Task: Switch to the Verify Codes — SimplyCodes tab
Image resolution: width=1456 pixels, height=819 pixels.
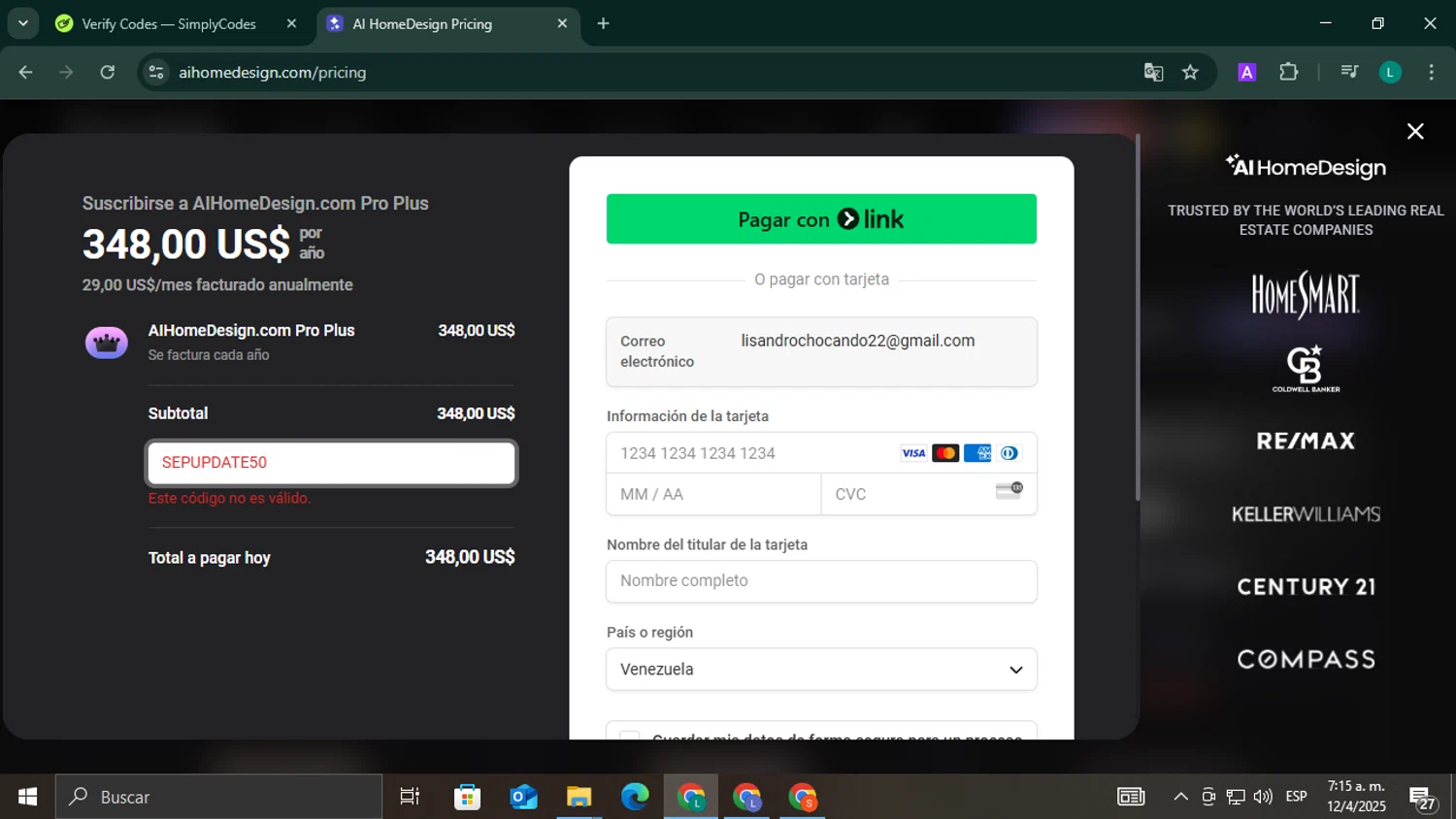Action: pyautogui.click(x=170, y=24)
